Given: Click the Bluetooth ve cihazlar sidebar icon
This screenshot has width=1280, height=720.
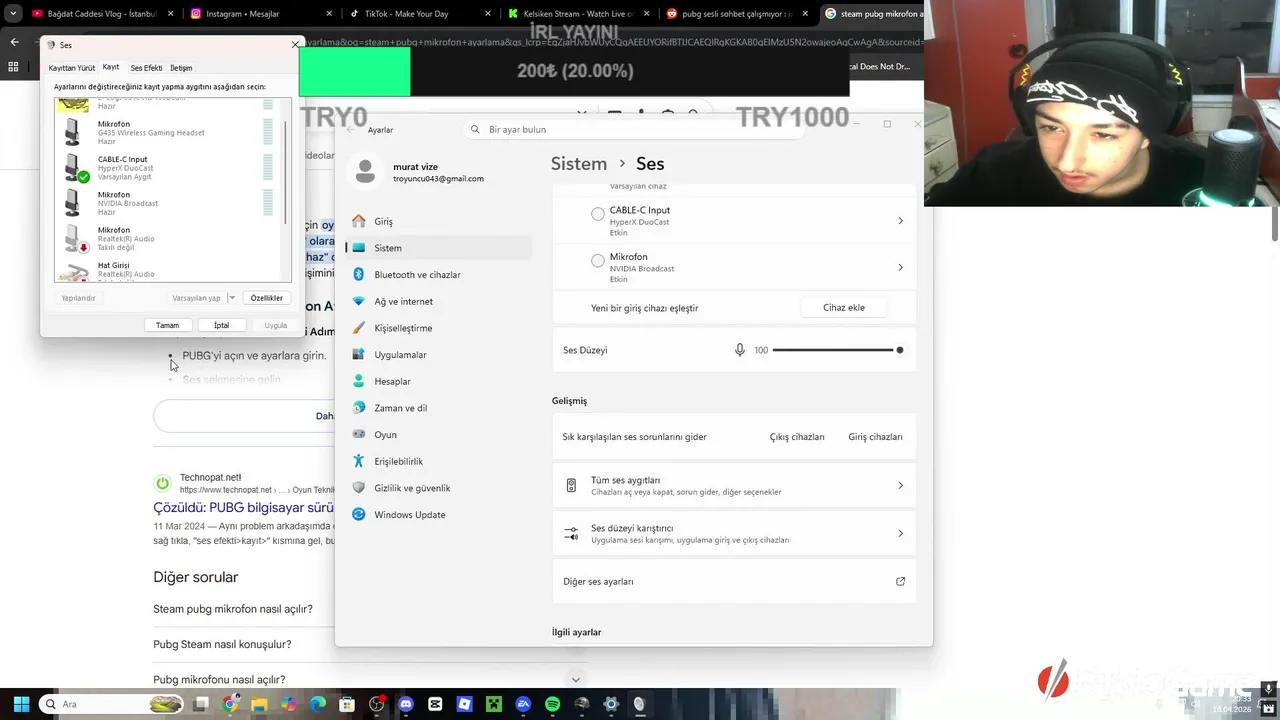Looking at the screenshot, I should pyautogui.click(x=359, y=274).
